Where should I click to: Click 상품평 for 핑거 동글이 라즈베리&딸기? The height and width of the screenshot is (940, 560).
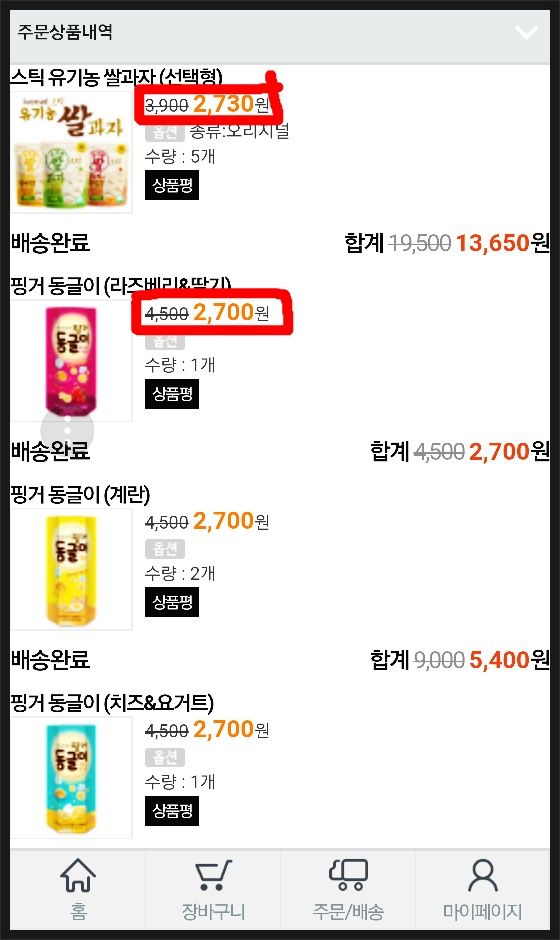pyautogui.click(x=172, y=394)
